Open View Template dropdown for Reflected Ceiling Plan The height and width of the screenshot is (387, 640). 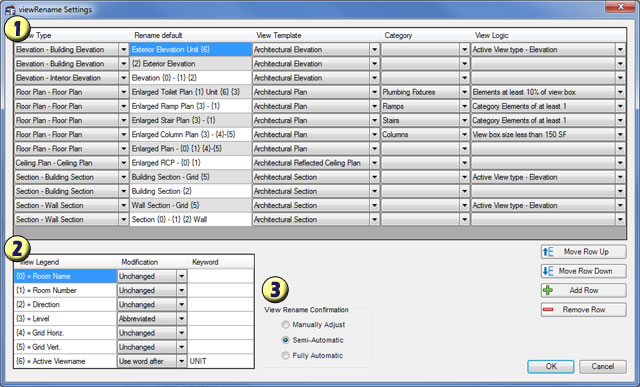pyautogui.click(x=375, y=163)
